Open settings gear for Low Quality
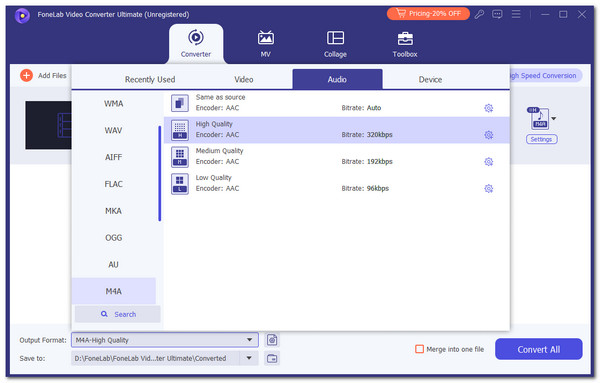 489,189
